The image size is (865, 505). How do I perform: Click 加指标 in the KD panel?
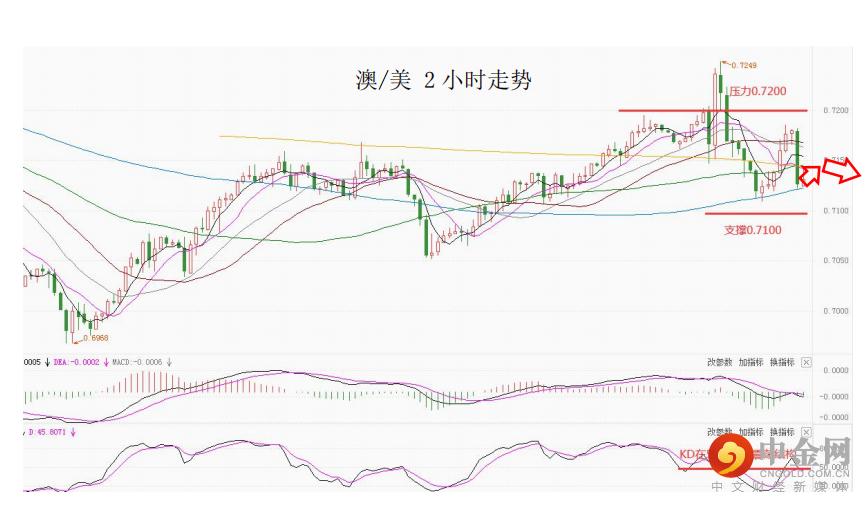[x=751, y=432]
